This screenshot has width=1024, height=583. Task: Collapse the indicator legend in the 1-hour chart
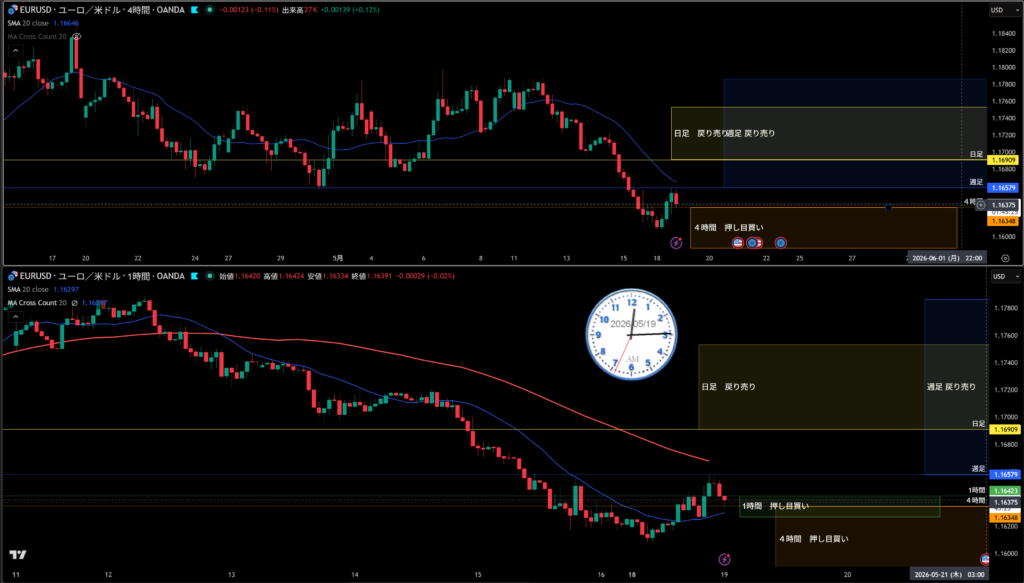16,317
